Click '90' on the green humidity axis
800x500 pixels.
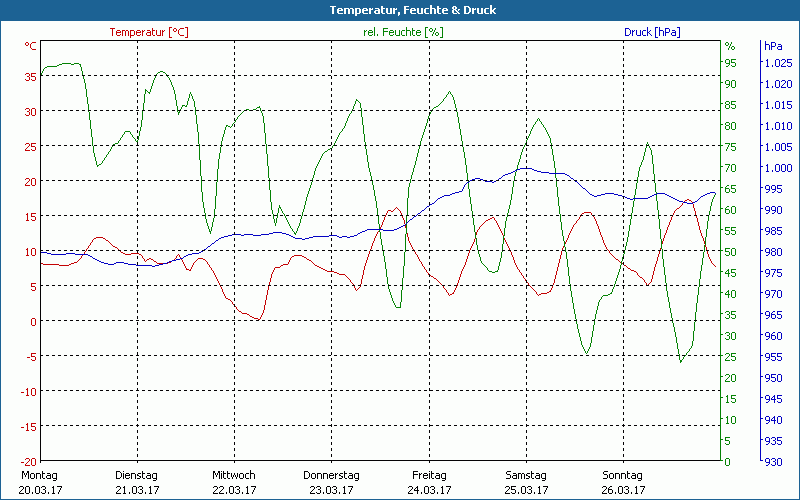coord(731,84)
